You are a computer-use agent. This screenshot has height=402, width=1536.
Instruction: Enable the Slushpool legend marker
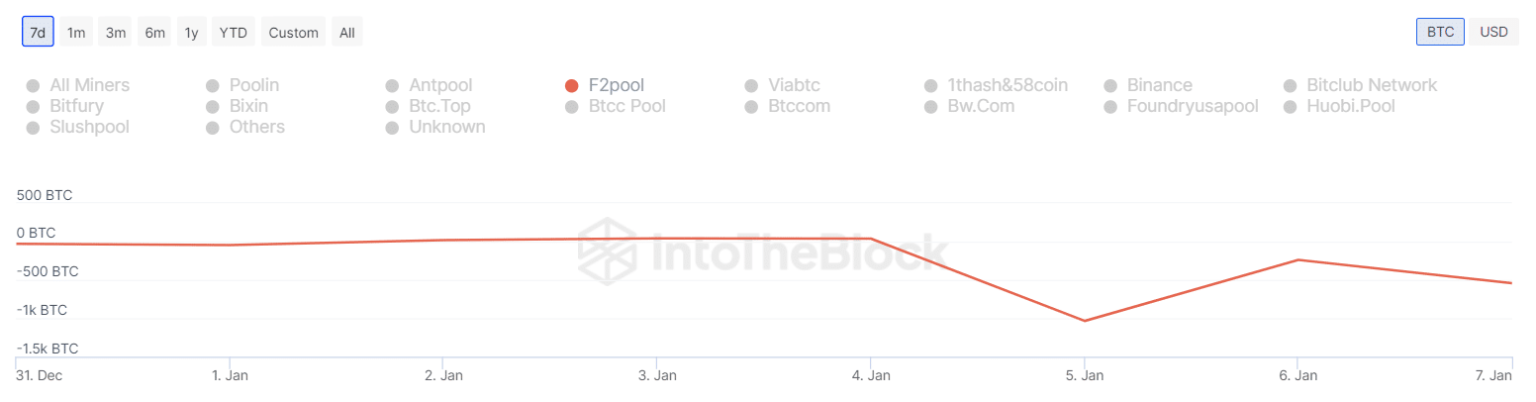(x=33, y=127)
